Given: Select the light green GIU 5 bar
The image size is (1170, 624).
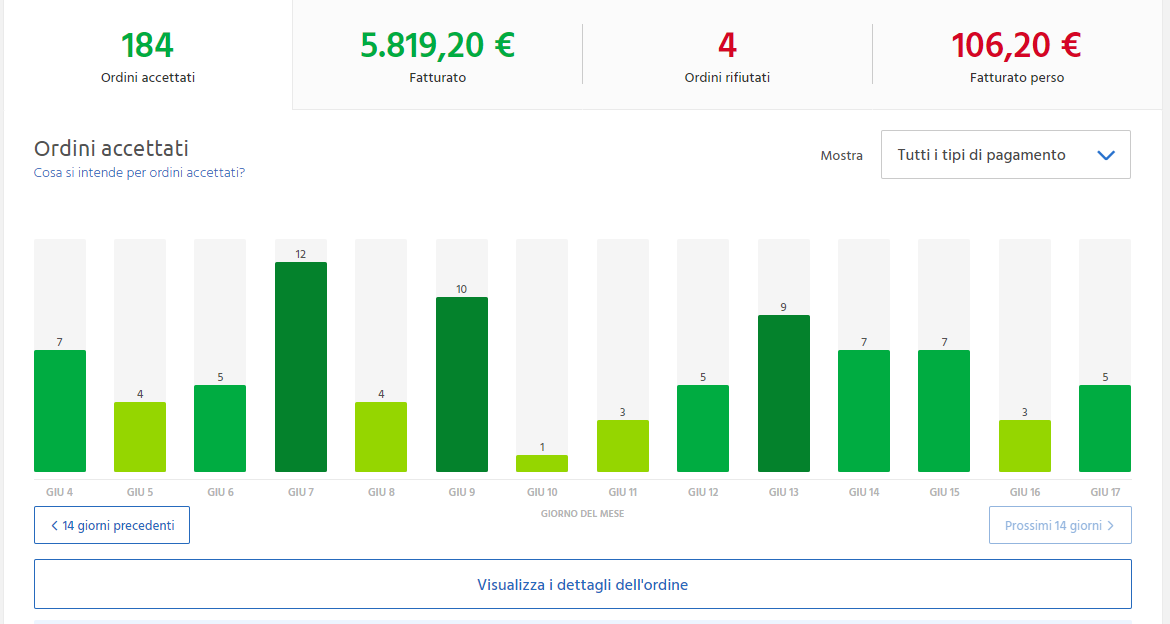Looking at the screenshot, I should coord(140,437).
